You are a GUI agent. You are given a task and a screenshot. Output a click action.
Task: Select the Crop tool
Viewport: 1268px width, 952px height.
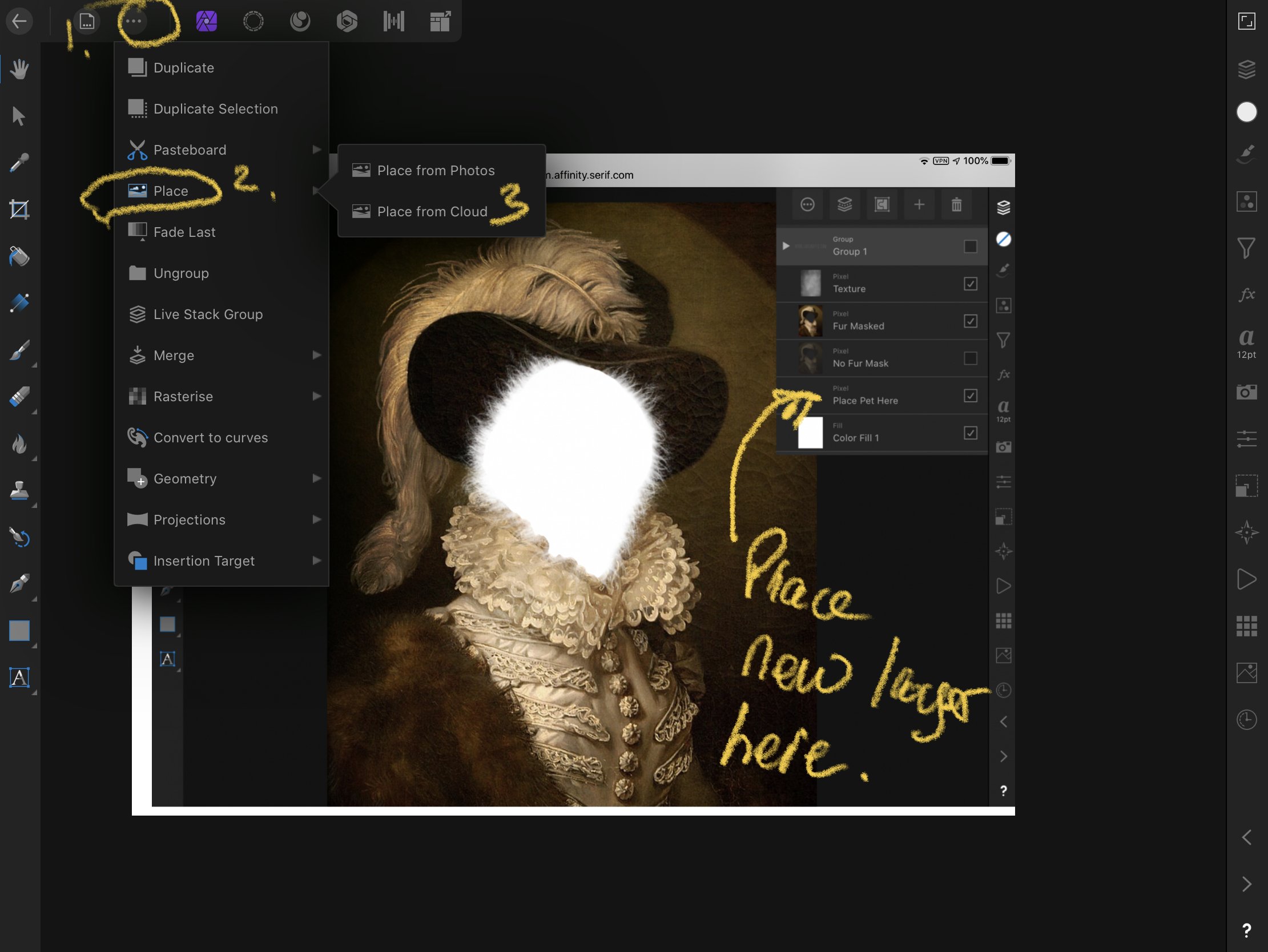tap(19, 210)
